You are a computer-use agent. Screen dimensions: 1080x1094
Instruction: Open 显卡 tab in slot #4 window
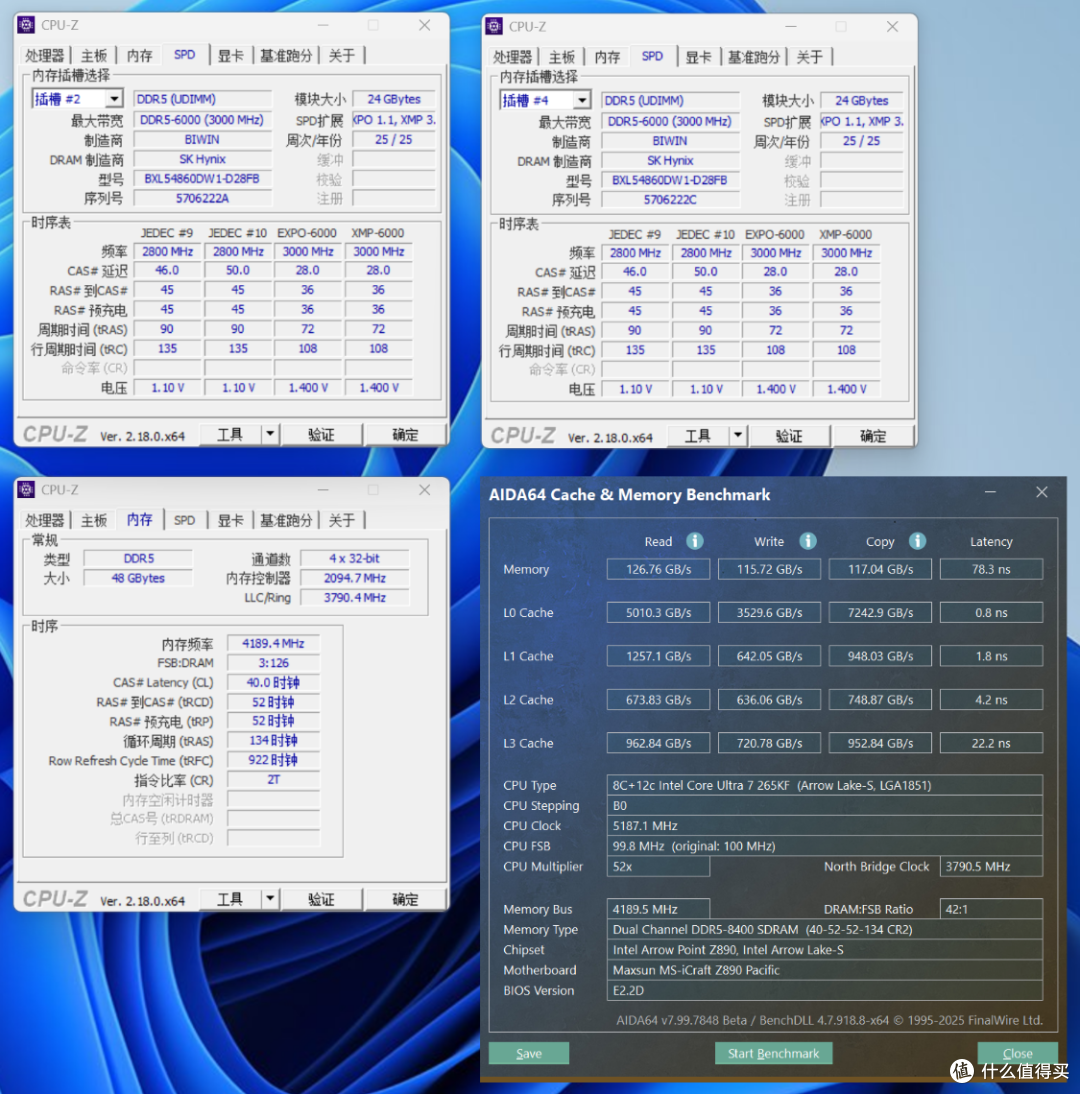click(x=698, y=57)
